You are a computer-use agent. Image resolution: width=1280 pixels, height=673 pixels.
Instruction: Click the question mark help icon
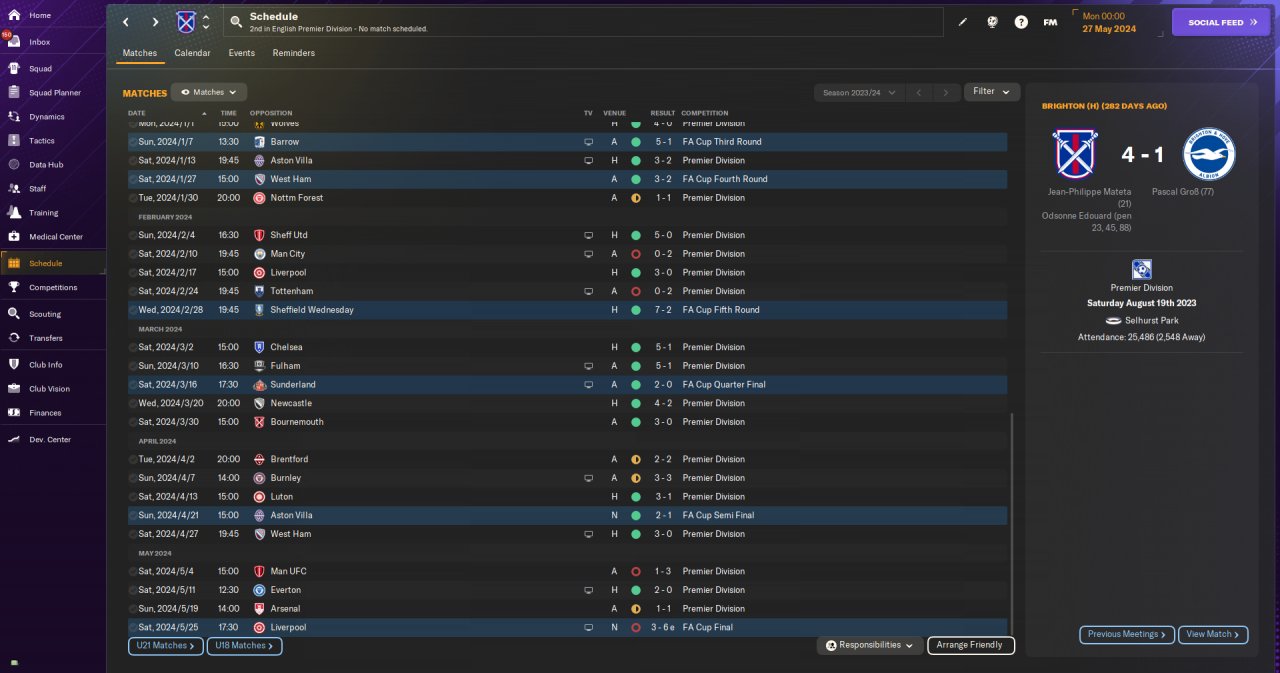1021,22
